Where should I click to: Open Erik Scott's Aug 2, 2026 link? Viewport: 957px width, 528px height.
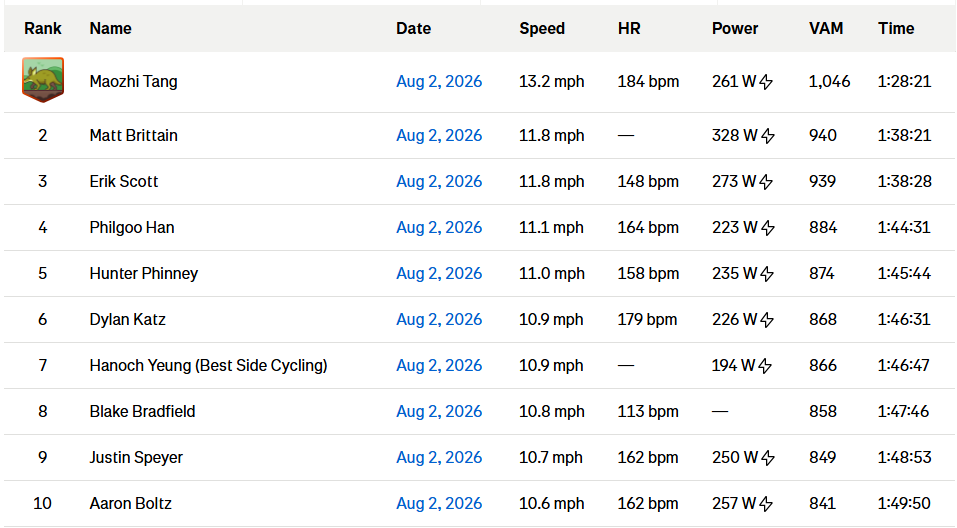pyautogui.click(x=439, y=181)
